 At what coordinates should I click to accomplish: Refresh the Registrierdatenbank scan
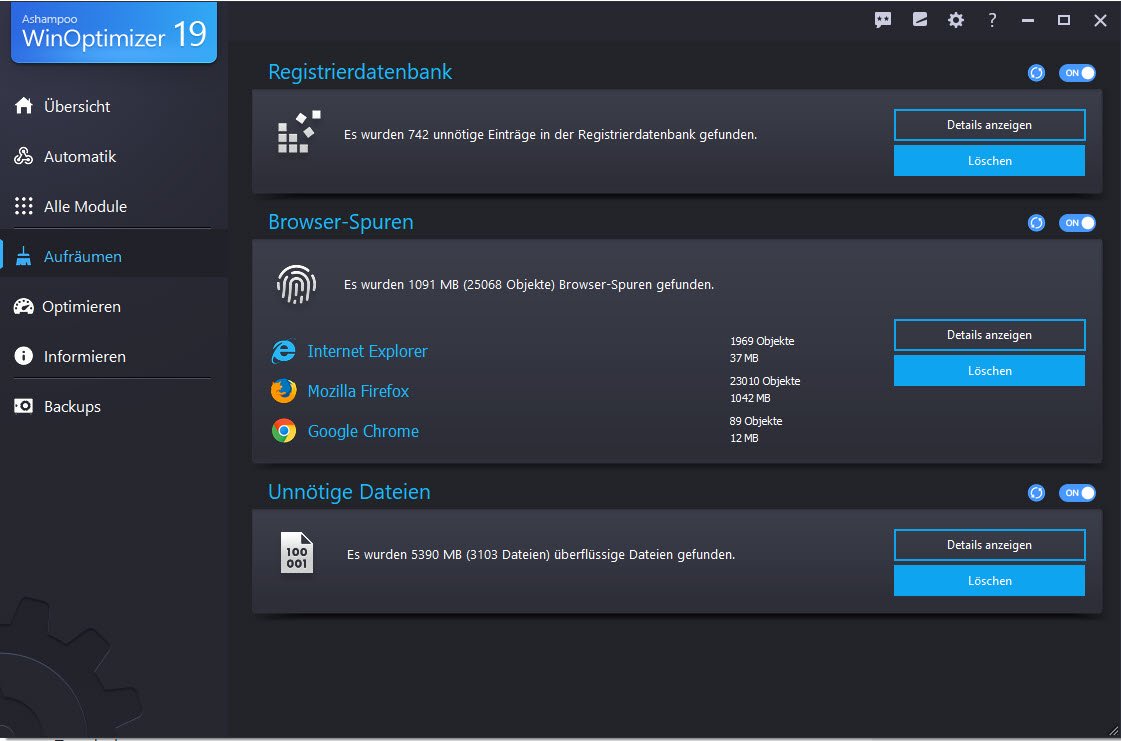pyautogui.click(x=1037, y=73)
